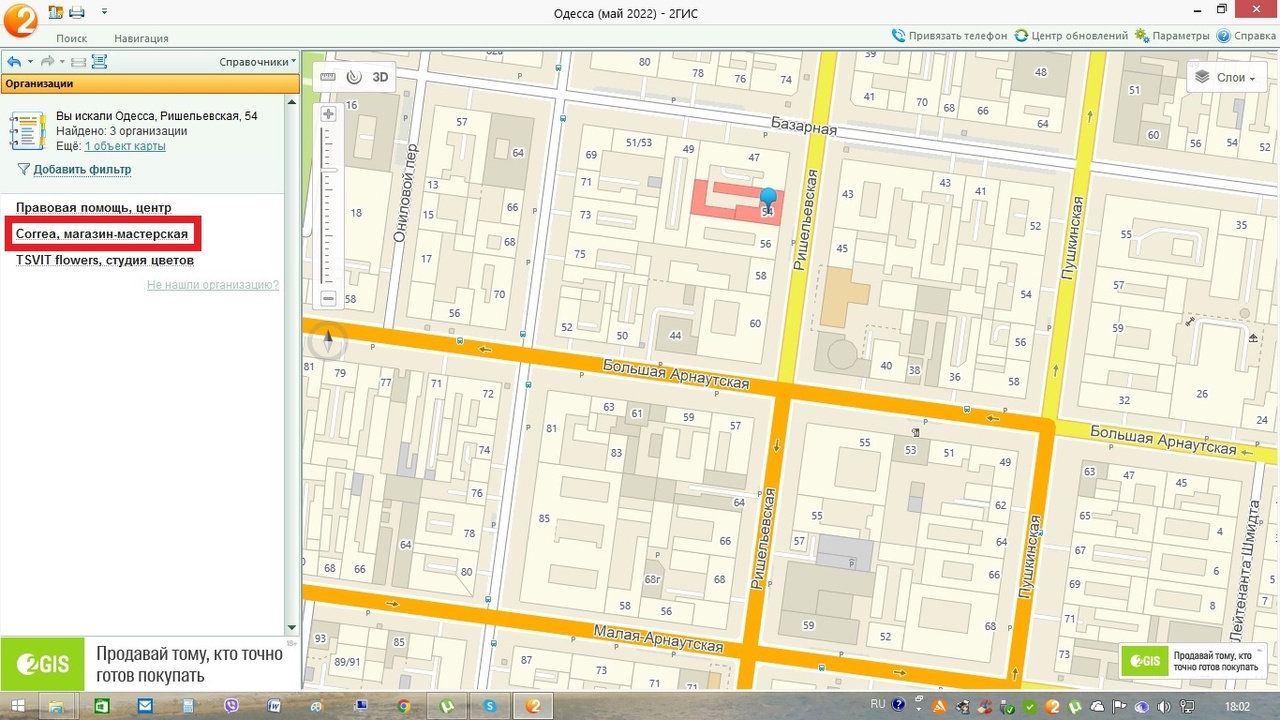Open «Correa, магазин-мастерская» organization
This screenshot has height=720, width=1280.
(102, 234)
